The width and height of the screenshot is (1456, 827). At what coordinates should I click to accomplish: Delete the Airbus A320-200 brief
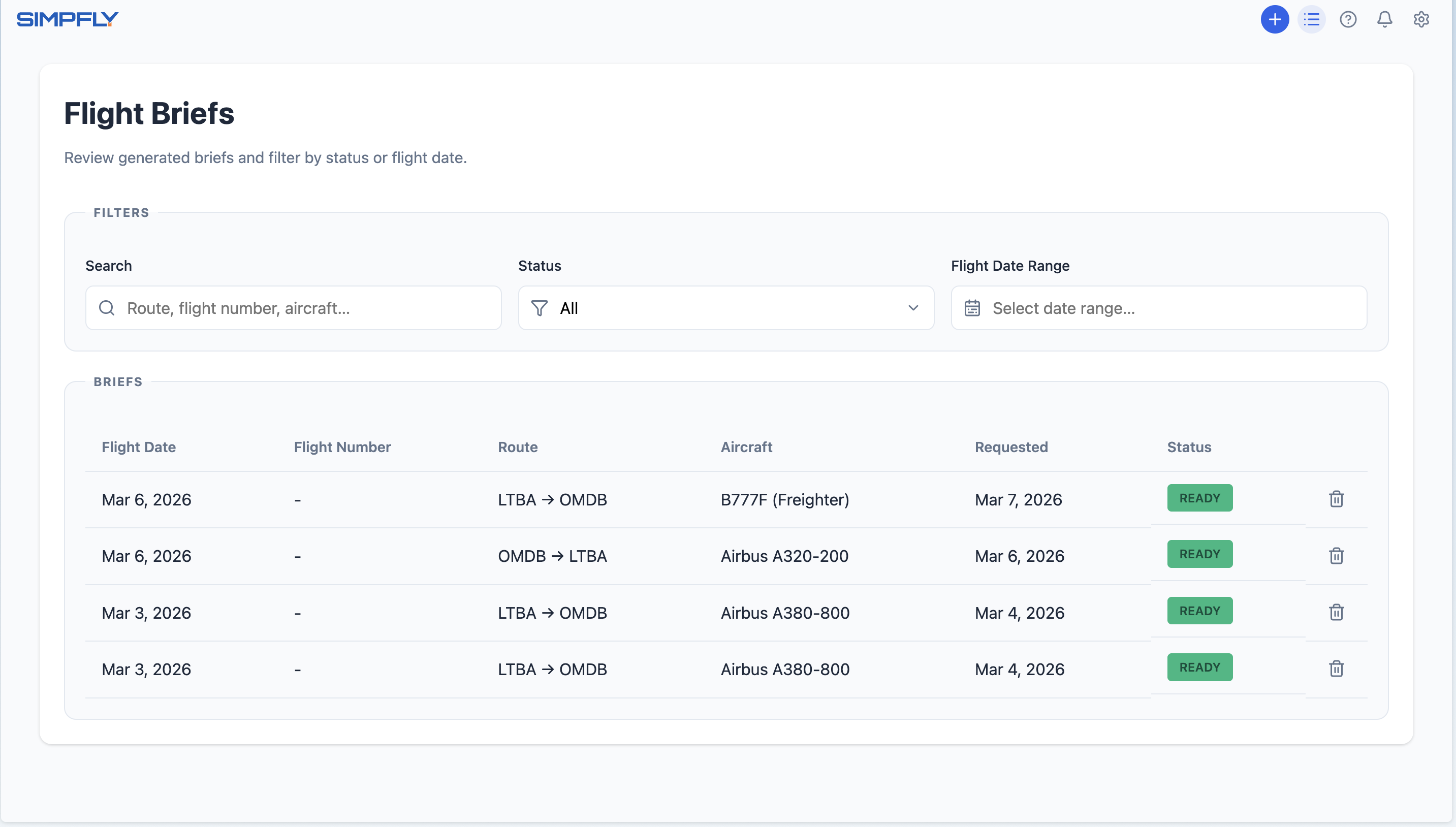pyautogui.click(x=1336, y=556)
